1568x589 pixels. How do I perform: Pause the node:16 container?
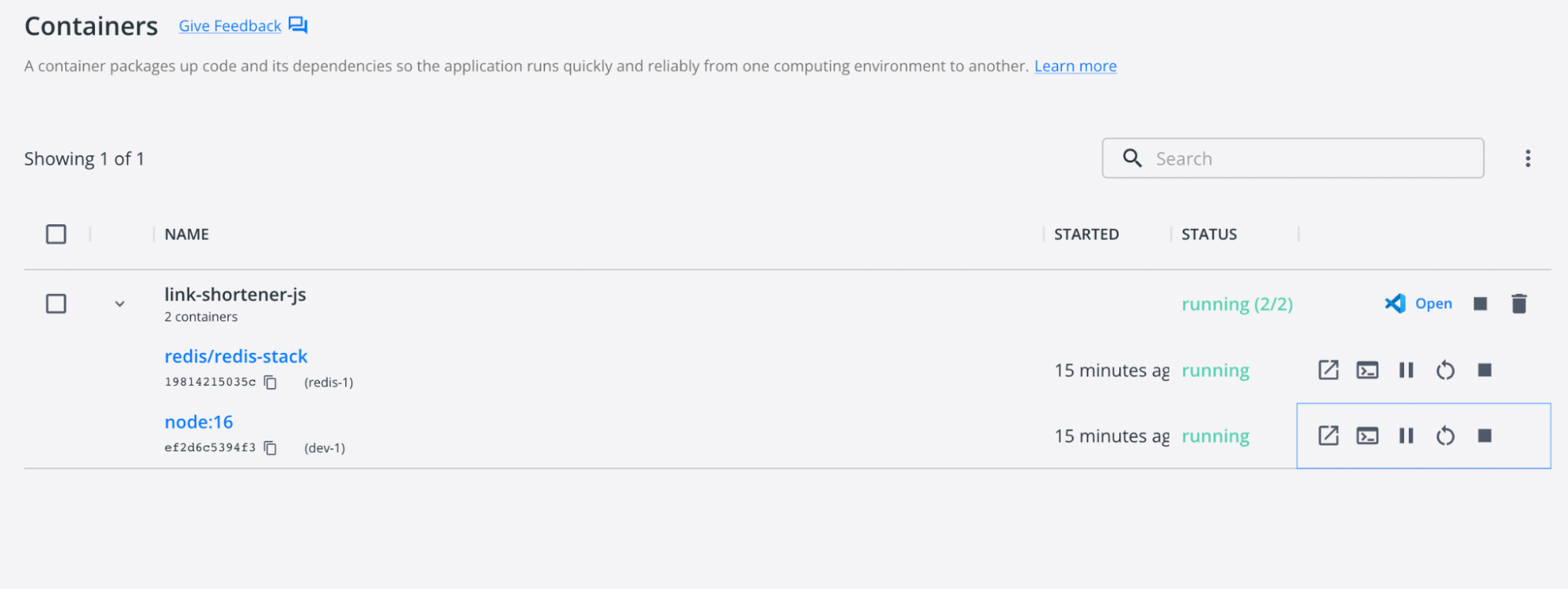[x=1406, y=436]
